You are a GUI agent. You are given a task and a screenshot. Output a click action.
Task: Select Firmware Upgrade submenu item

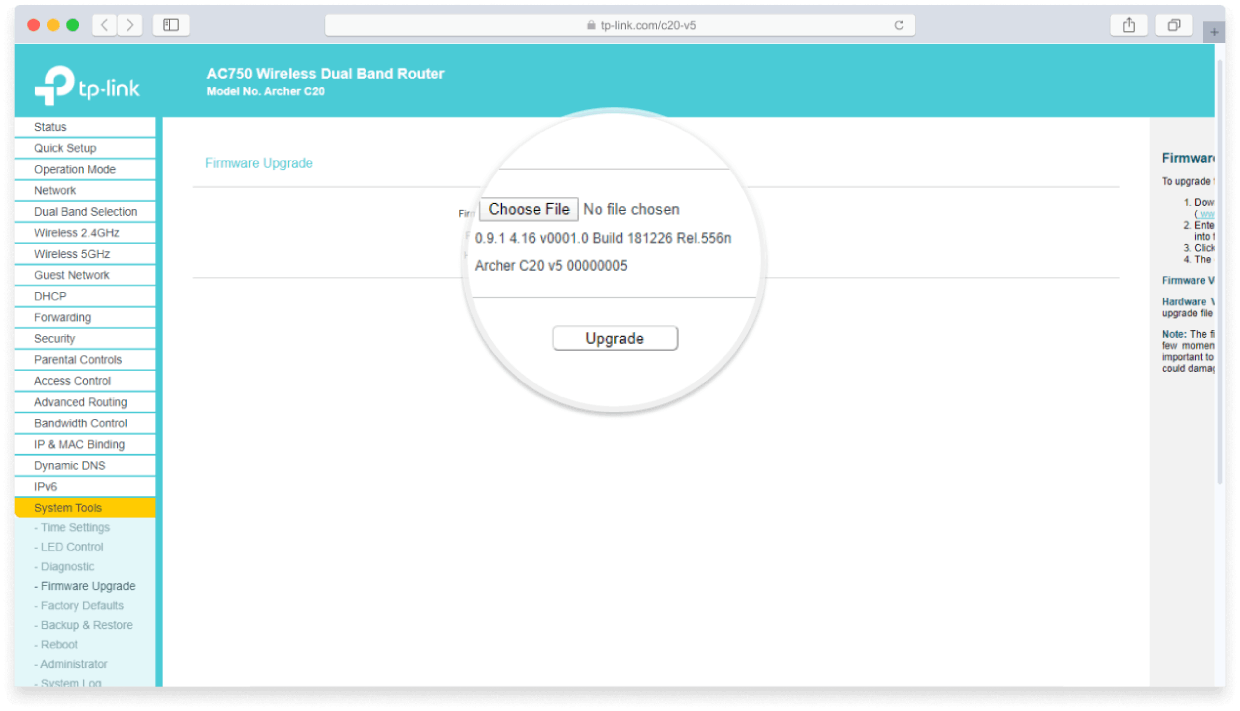click(85, 586)
